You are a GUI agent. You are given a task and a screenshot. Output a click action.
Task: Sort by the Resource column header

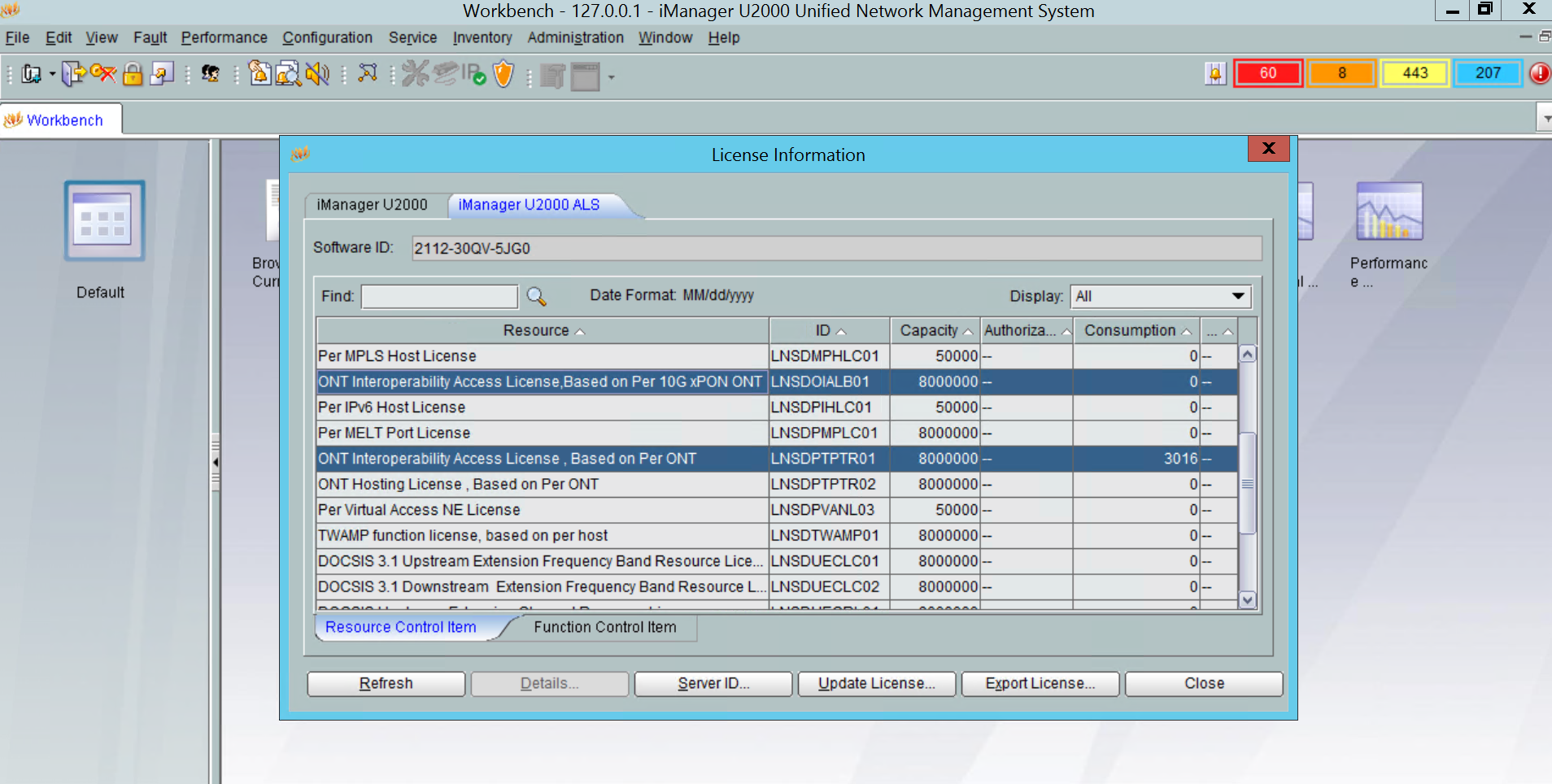(x=543, y=330)
